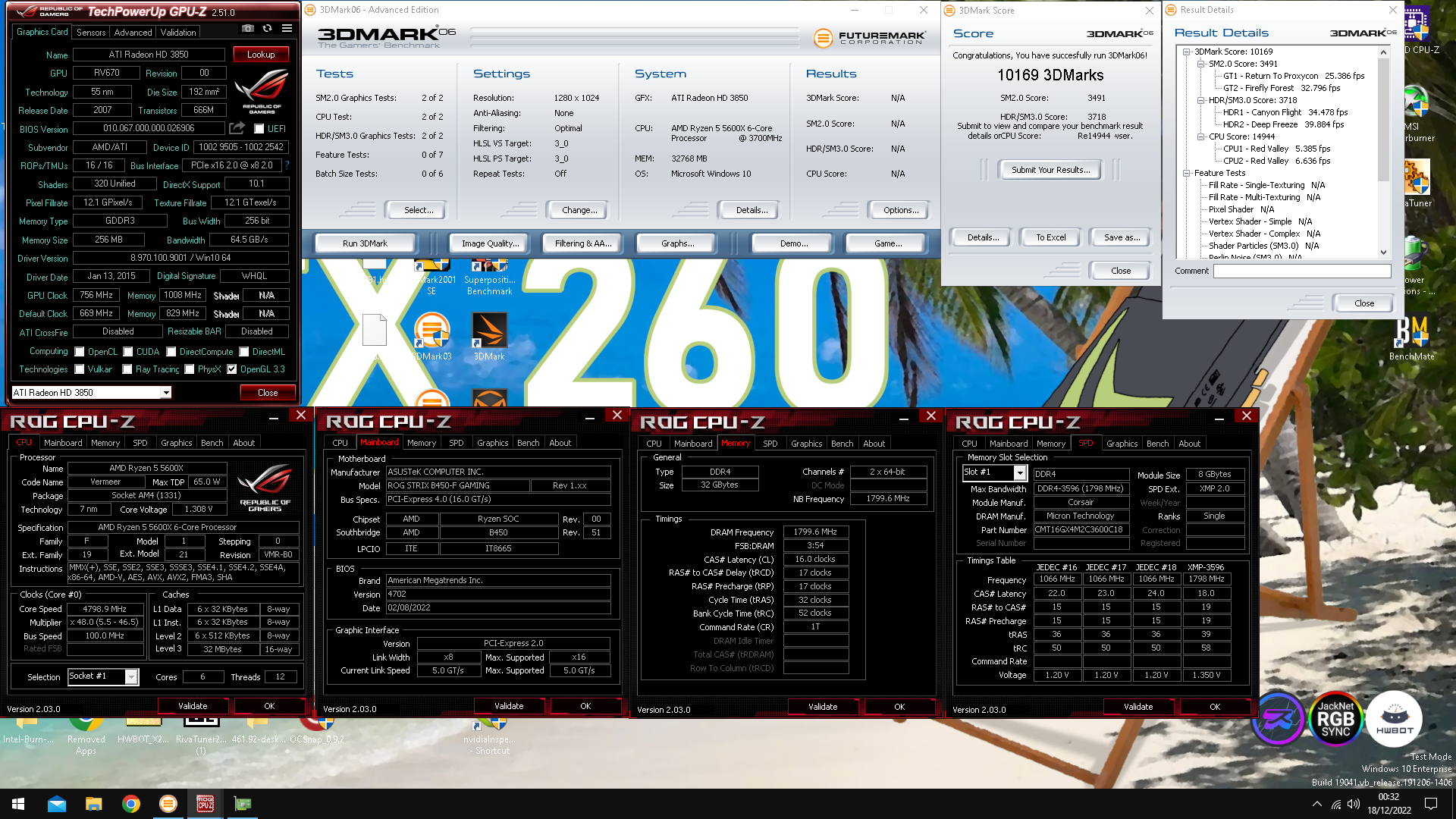Screen dimensions: 1456x819
Task: Click the GPU-Z Lookup button
Action: point(261,55)
